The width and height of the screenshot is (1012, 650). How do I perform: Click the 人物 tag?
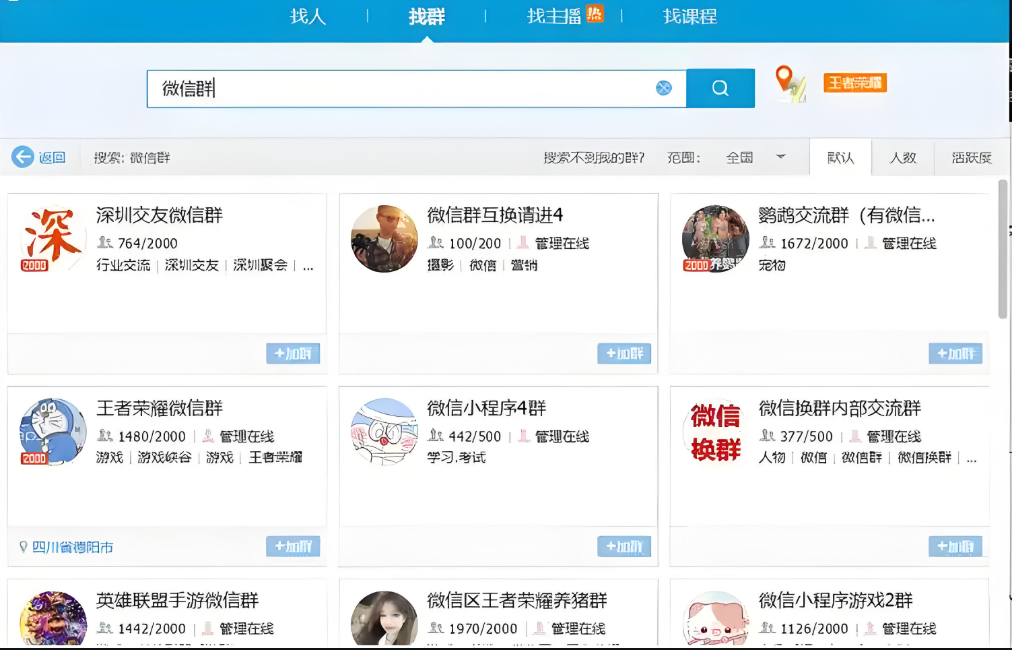(x=772, y=457)
